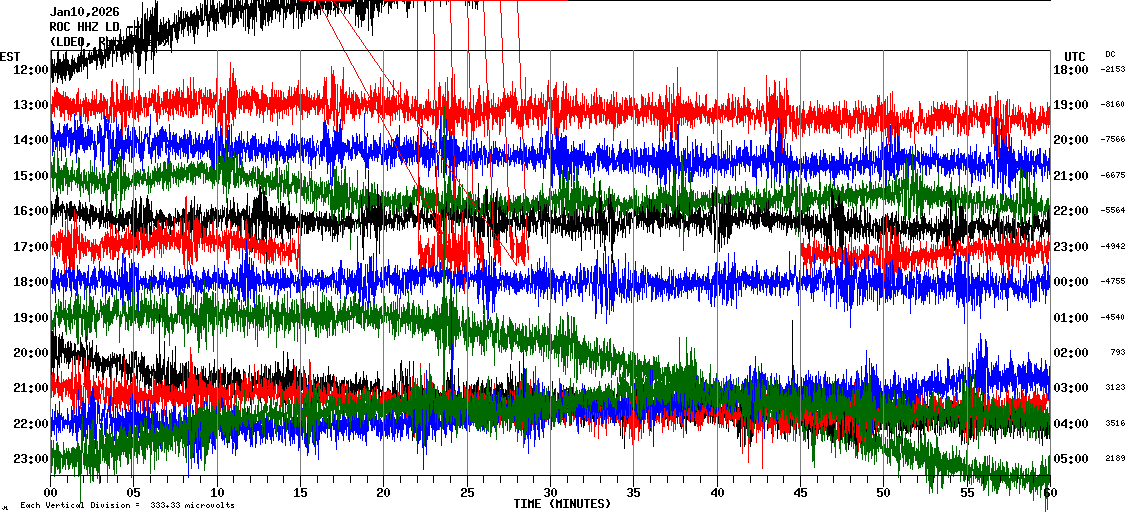Click the DC value 3516
The height and width of the screenshot is (519, 1130).
[x=1114, y=423]
